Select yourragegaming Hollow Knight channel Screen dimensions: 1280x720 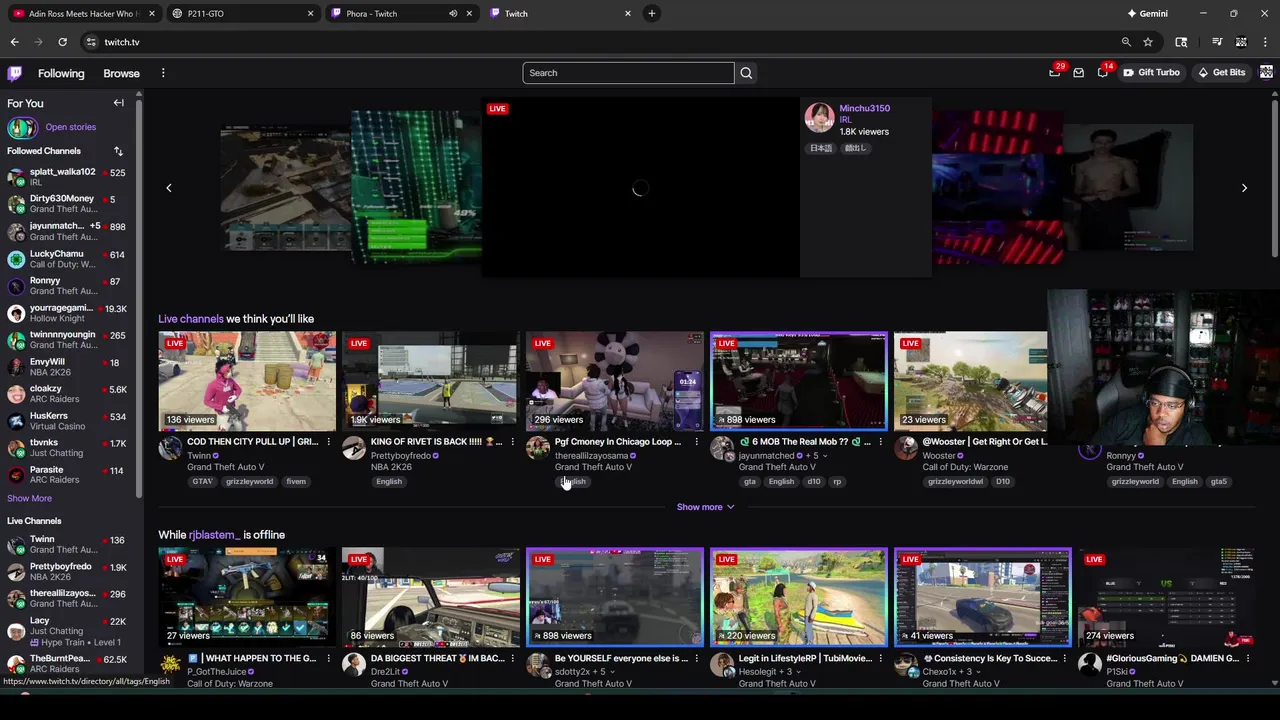[68, 313]
